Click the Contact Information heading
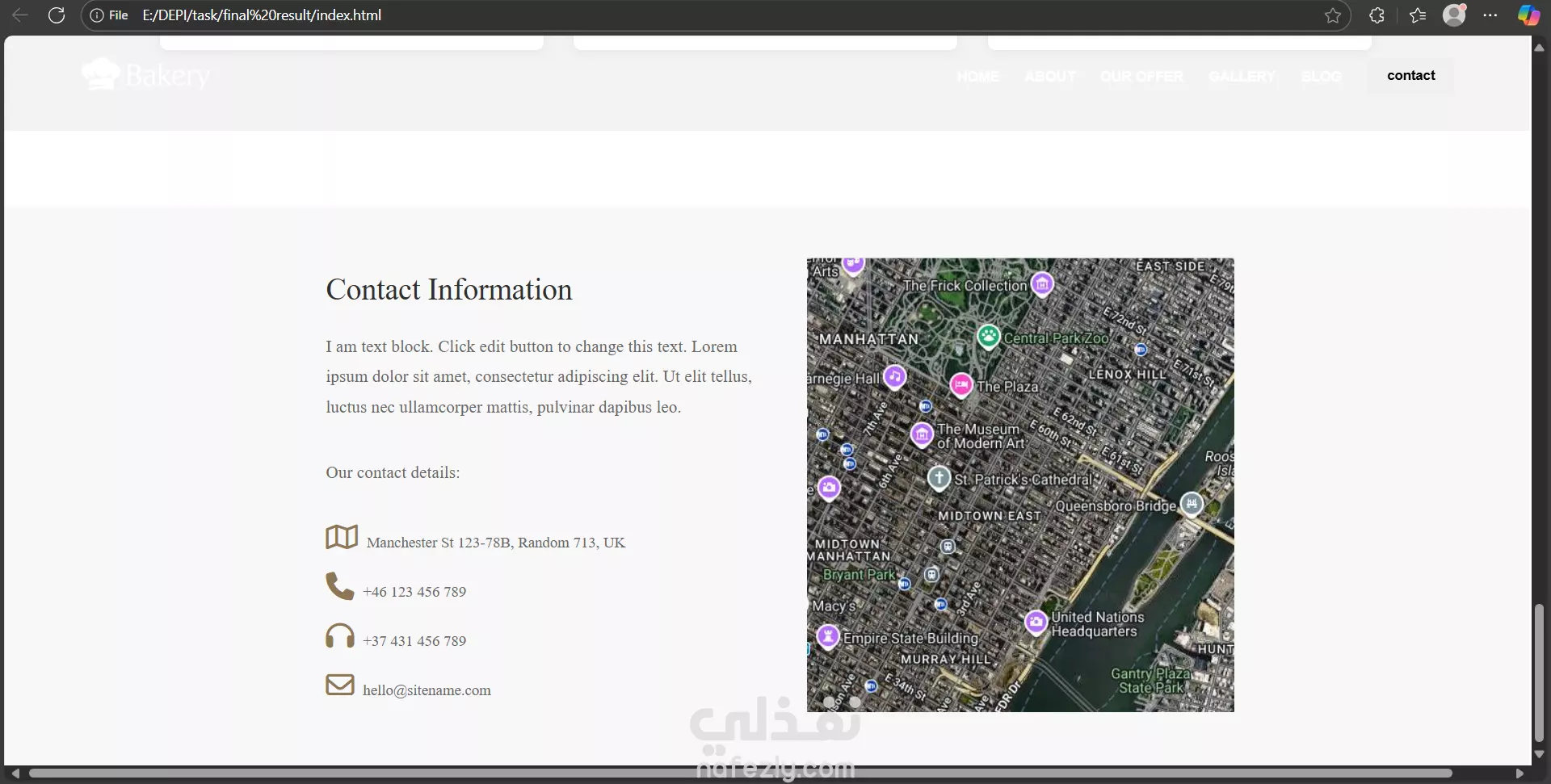1551x784 pixels. click(449, 290)
